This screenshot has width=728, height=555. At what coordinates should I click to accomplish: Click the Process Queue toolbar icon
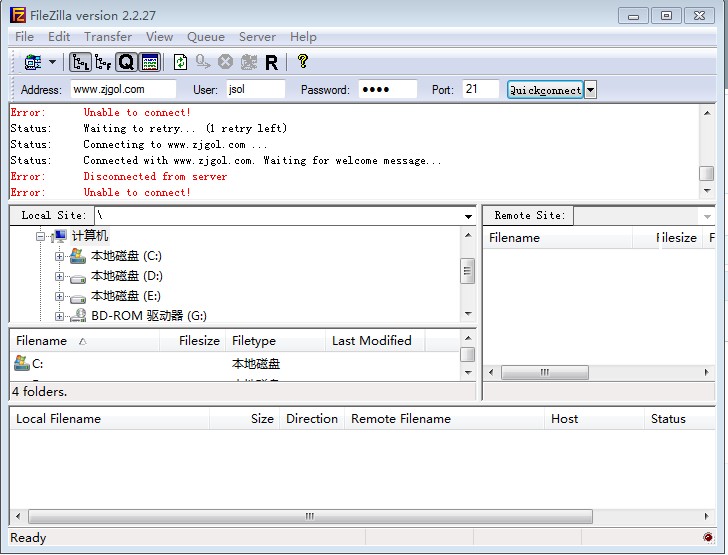tap(203, 62)
